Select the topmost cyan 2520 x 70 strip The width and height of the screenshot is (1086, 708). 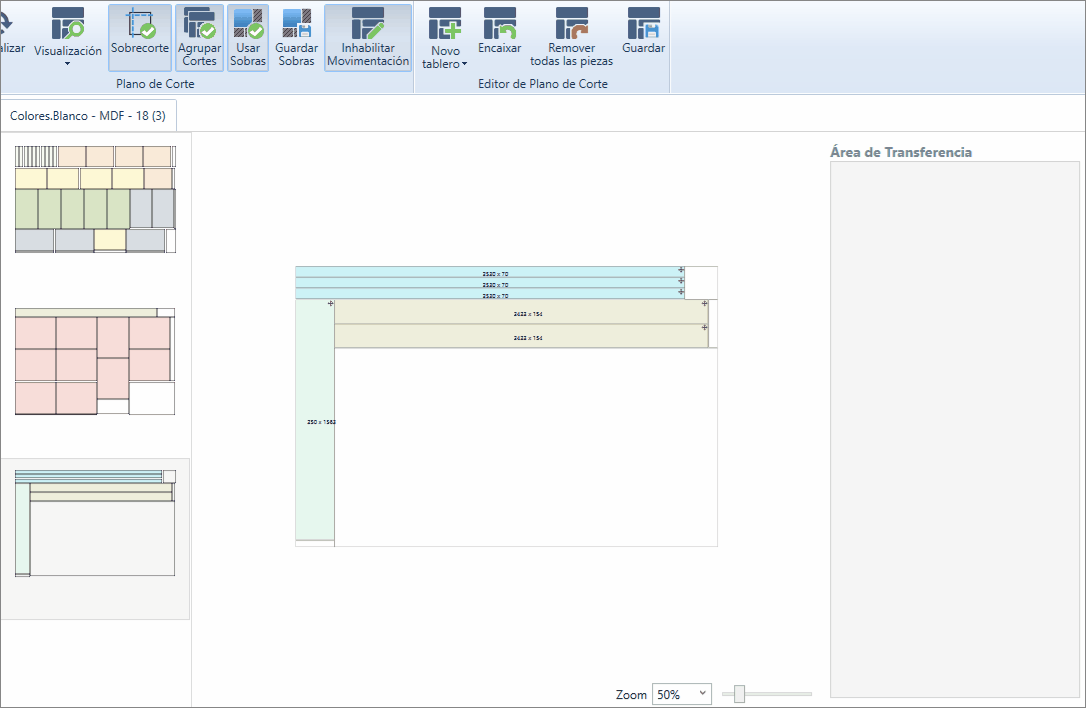click(490, 272)
